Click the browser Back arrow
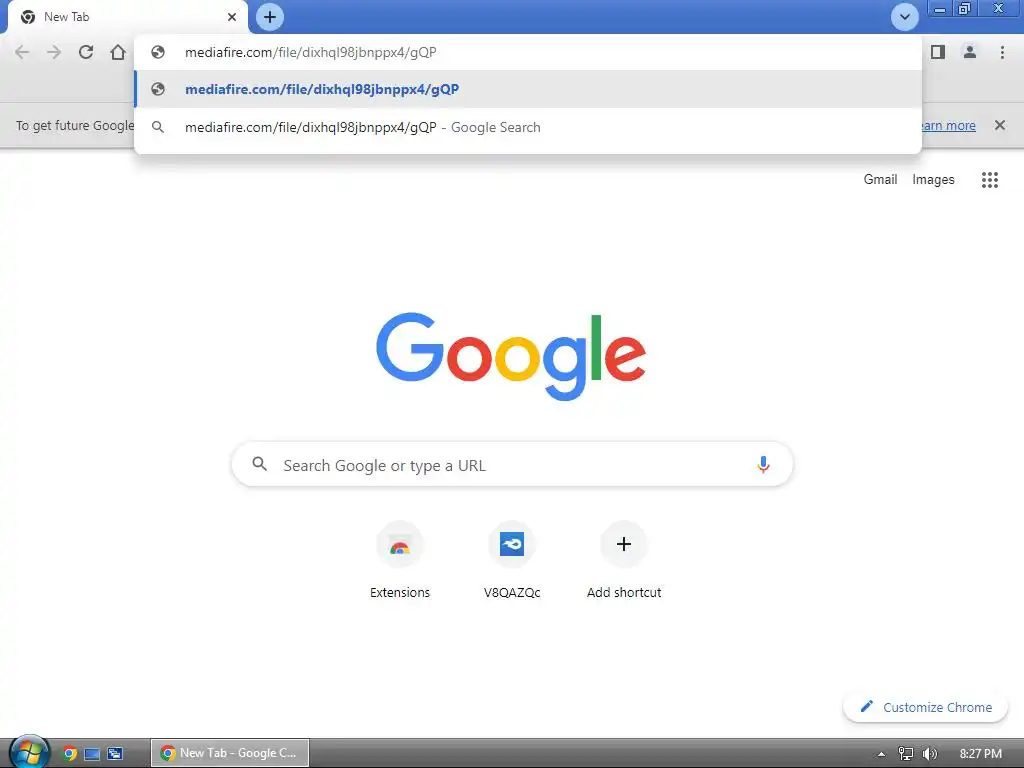Viewport: 1024px width, 768px height. click(x=22, y=52)
